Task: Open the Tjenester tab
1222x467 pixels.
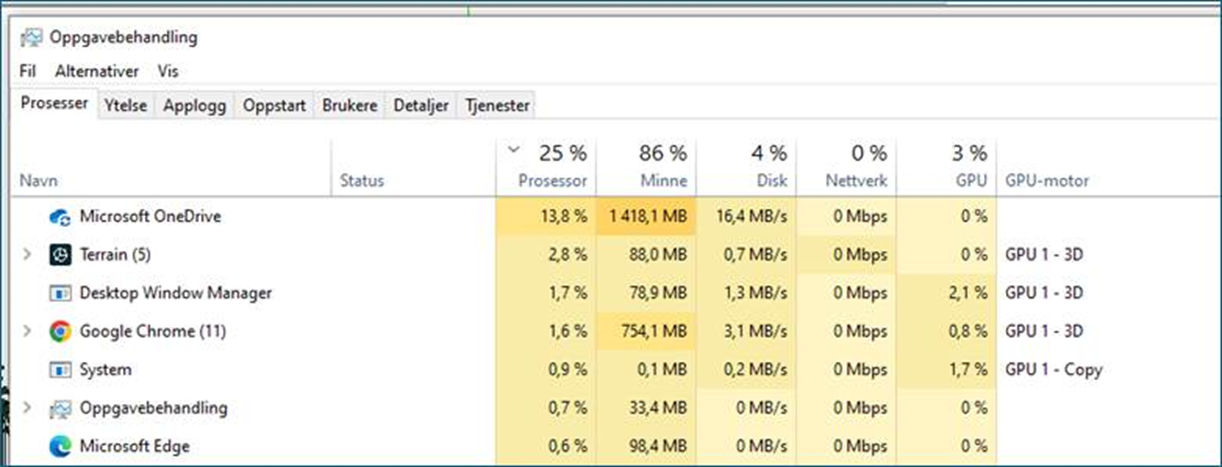Action: click(x=497, y=105)
